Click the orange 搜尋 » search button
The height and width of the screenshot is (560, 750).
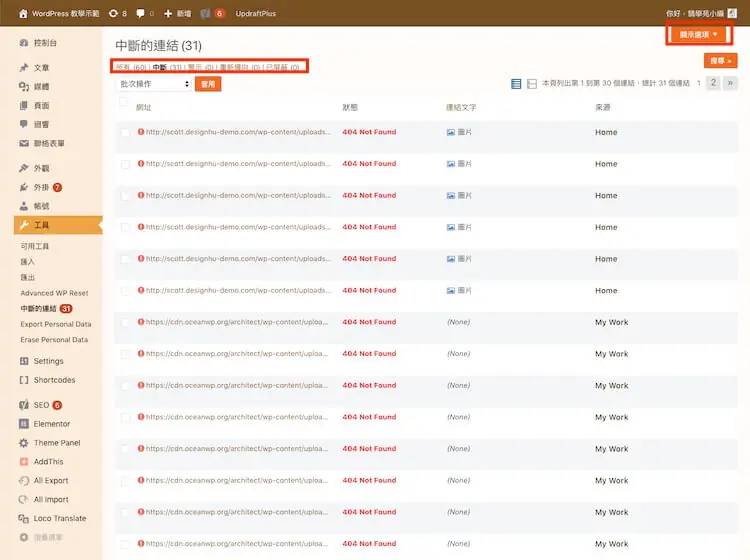coord(720,61)
